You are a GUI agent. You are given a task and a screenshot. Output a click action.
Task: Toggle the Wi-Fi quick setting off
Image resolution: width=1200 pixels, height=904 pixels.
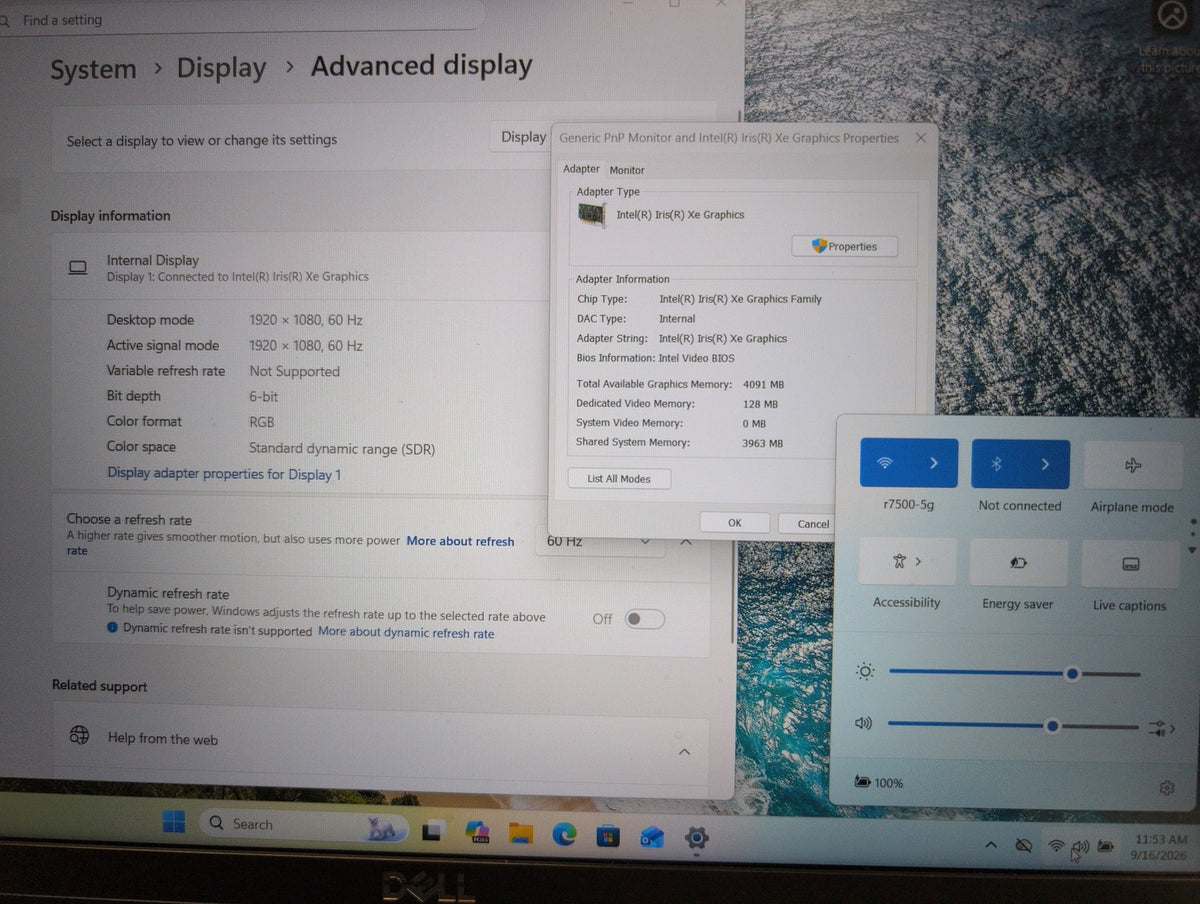pyautogui.click(x=885, y=464)
